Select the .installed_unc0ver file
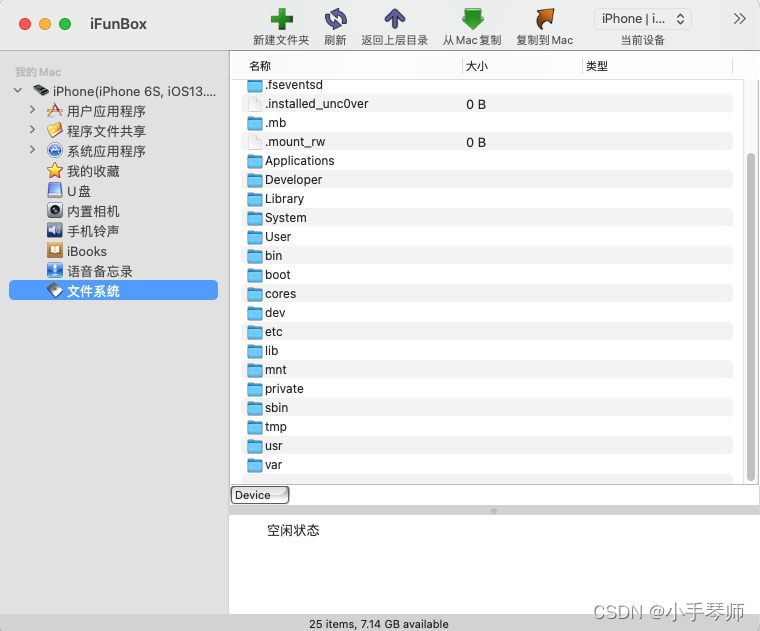 [x=487, y=104]
